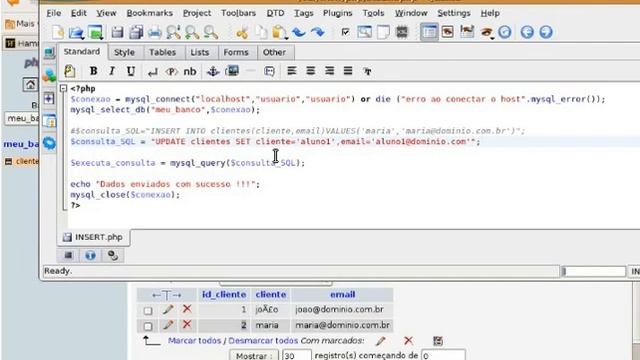The image size is (640, 360).
Task: Insert anchor with anchor icon
Action: (213, 72)
